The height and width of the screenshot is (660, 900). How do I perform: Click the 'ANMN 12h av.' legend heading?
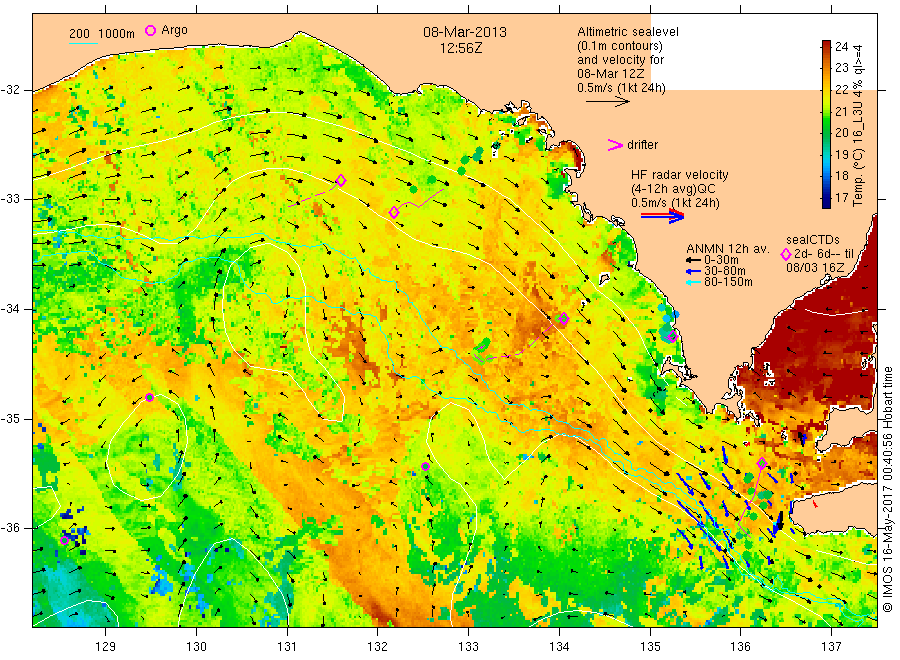(x=728, y=249)
